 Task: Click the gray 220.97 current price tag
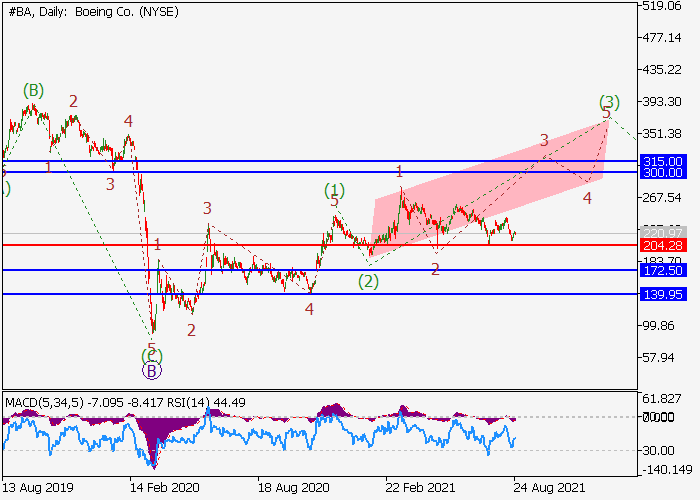point(663,233)
